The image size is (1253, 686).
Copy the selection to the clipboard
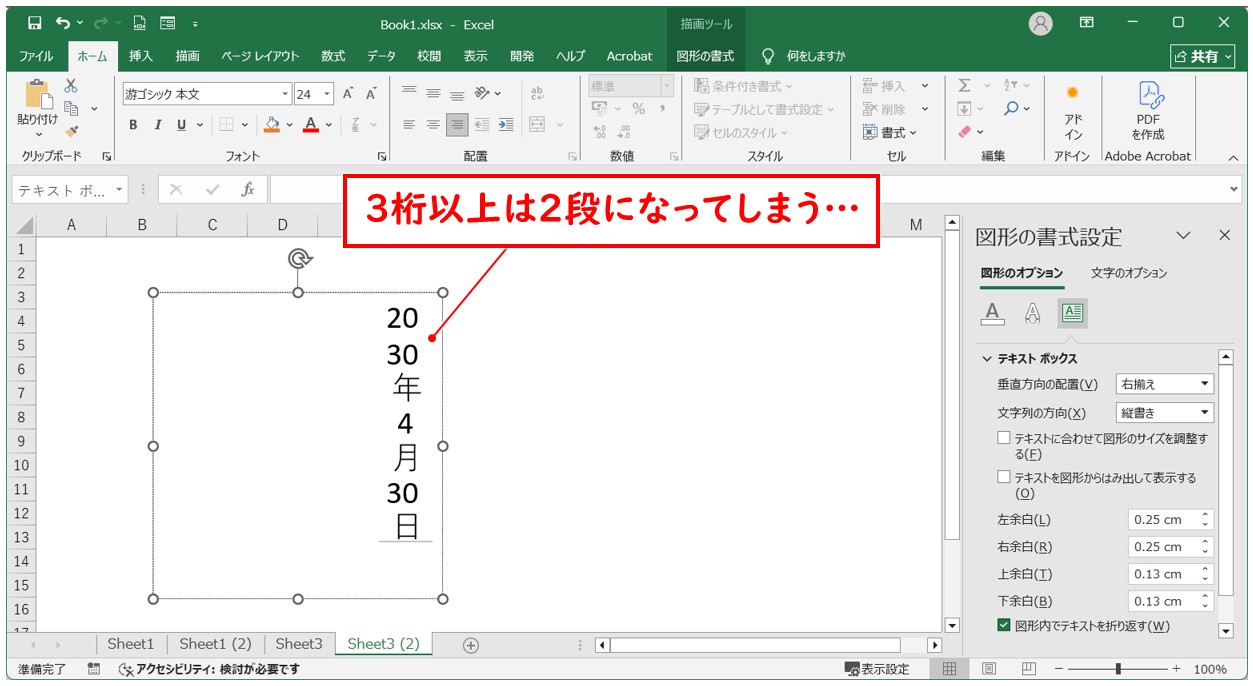pos(71,108)
